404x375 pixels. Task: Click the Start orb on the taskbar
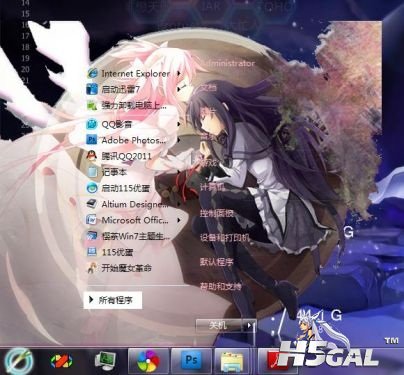[19, 361]
